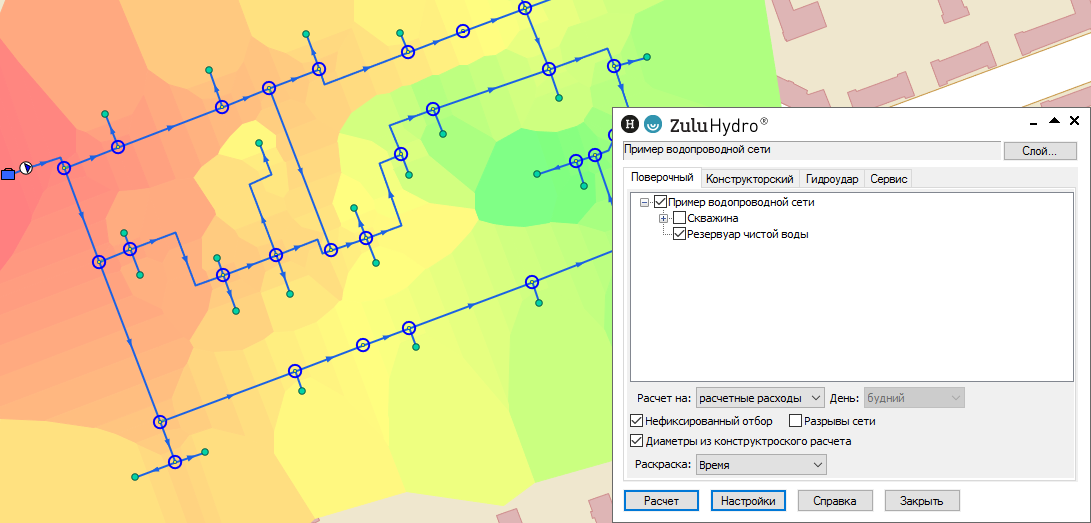Select the network junction node nearest the pump
This screenshot has width=1091, height=523.
pos(64,168)
